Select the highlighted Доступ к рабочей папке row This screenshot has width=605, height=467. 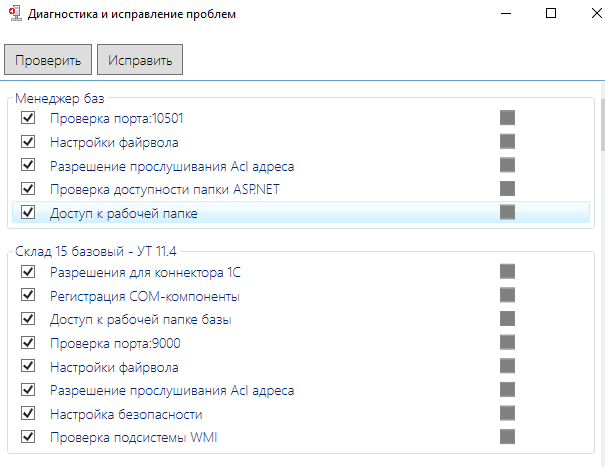point(301,212)
